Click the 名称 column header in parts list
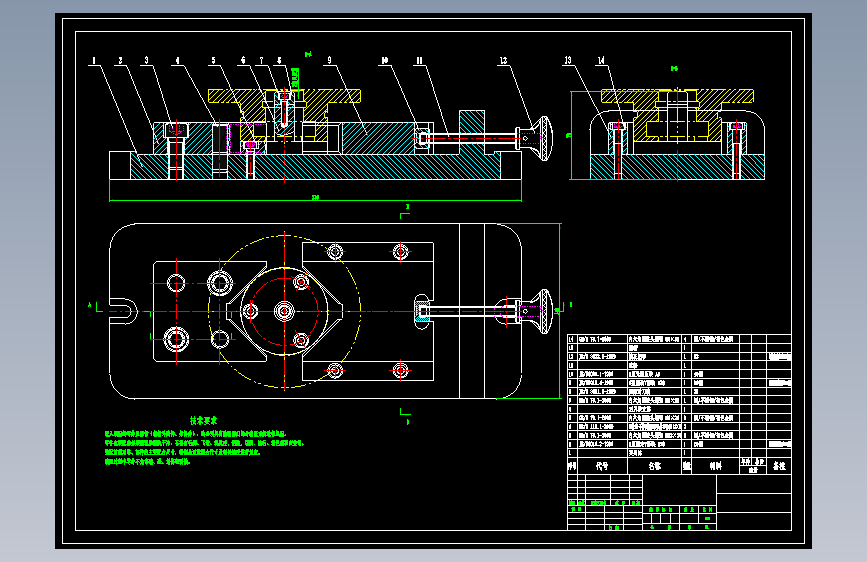 point(655,466)
